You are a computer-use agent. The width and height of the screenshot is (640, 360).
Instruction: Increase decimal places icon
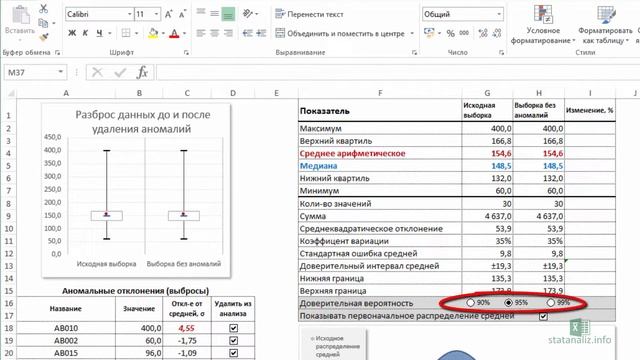coord(482,33)
